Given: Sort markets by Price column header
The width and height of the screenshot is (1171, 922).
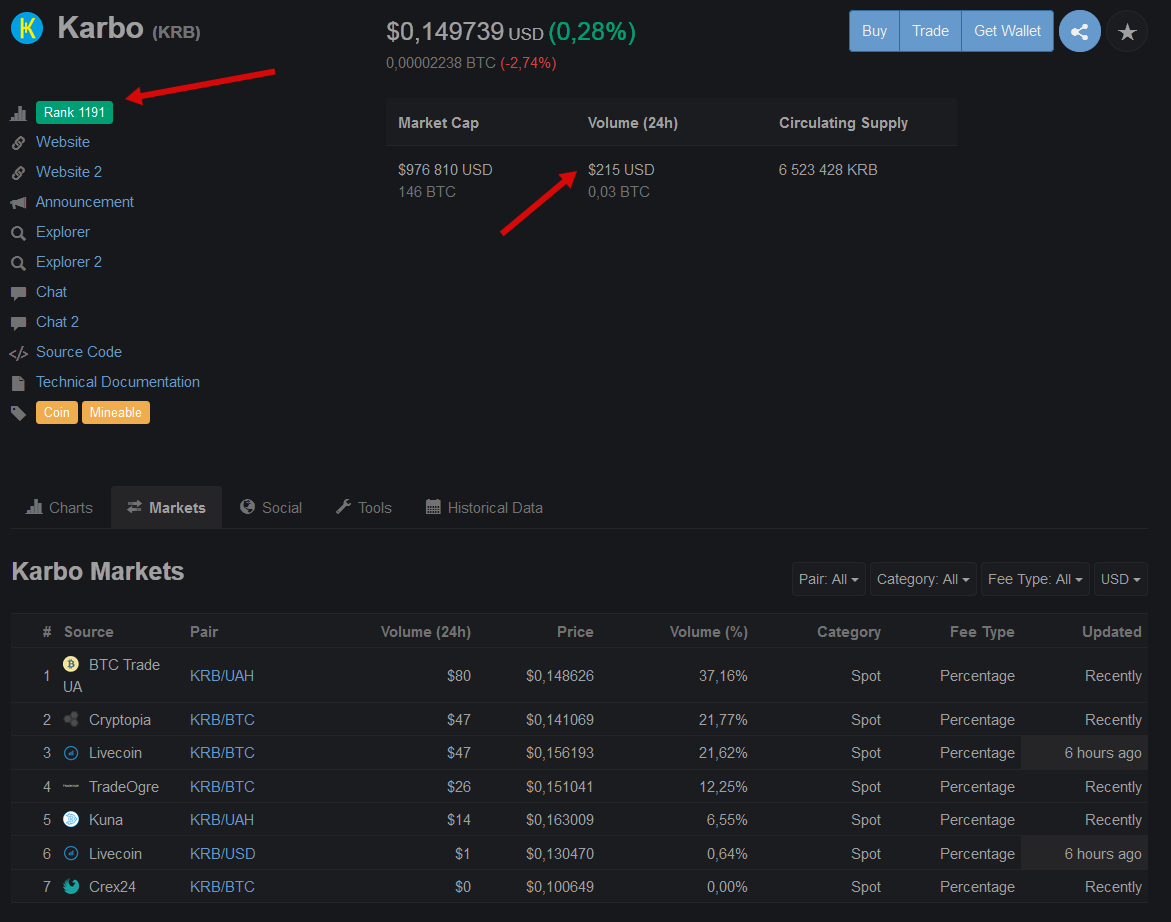Looking at the screenshot, I should tap(575, 632).
